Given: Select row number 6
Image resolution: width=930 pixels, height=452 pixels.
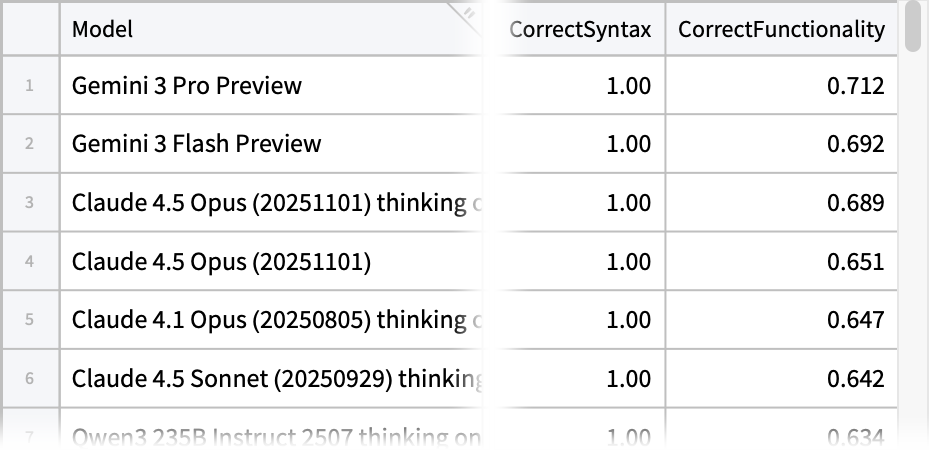Looking at the screenshot, I should tap(30, 379).
